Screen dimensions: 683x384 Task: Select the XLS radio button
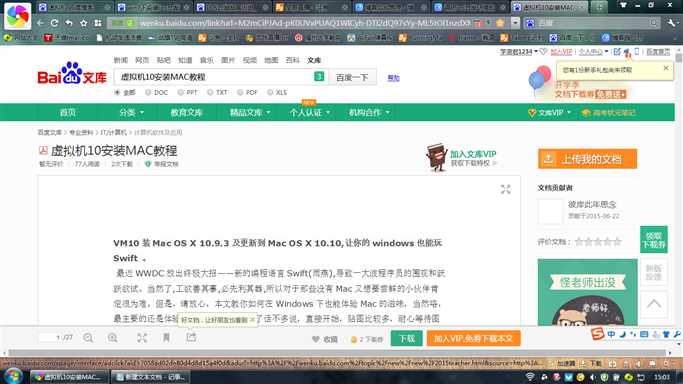click(270, 92)
